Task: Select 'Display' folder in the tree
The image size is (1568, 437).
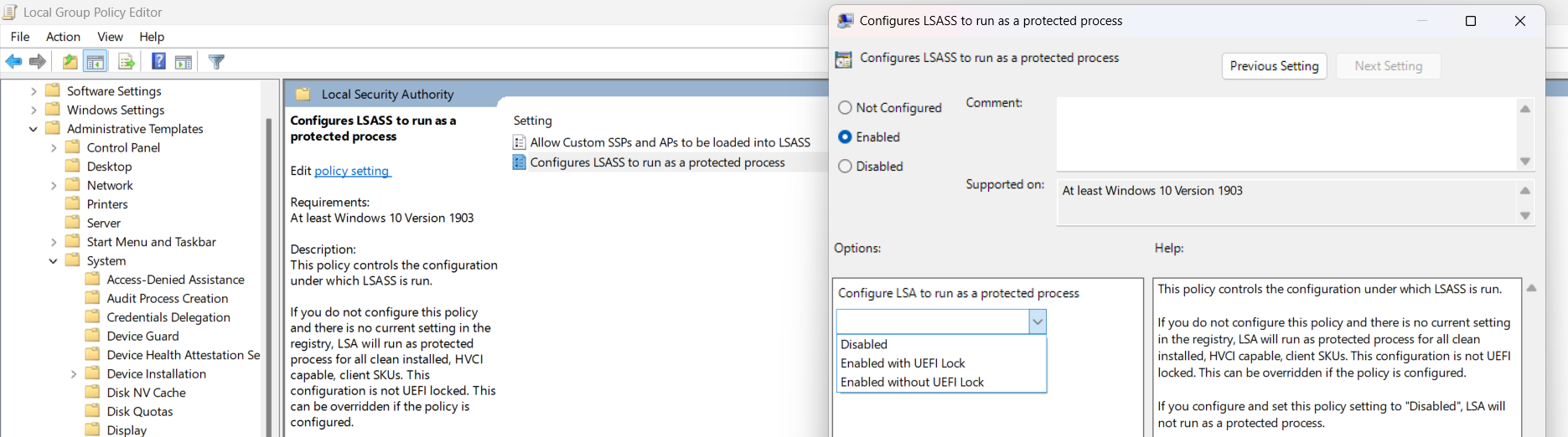Action: [126, 429]
